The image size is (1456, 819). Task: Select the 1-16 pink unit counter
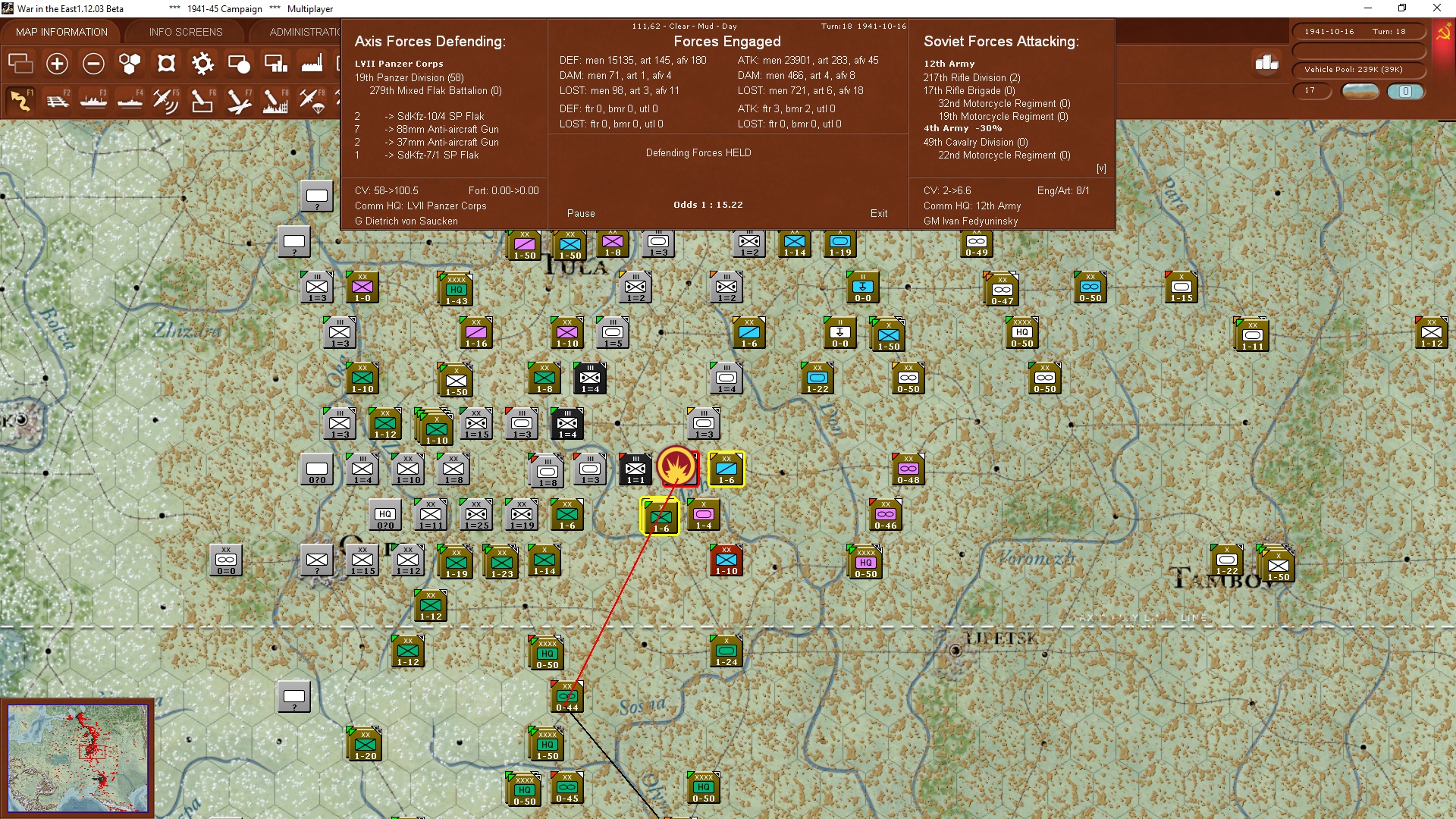coord(476,333)
